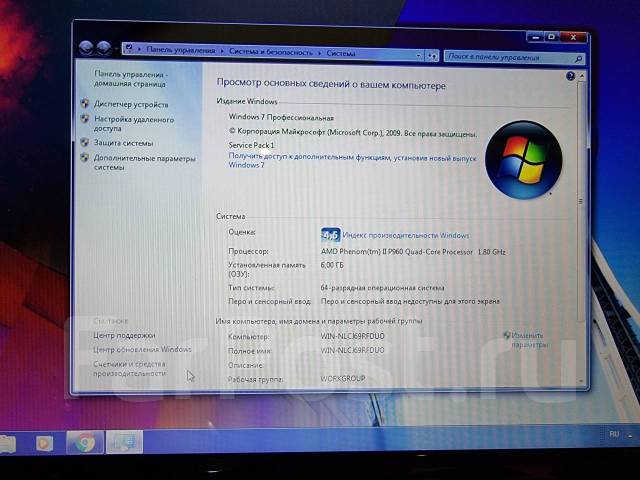Click the RU language indicator in the tray
The width and height of the screenshot is (640, 480).
pos(614,434)
